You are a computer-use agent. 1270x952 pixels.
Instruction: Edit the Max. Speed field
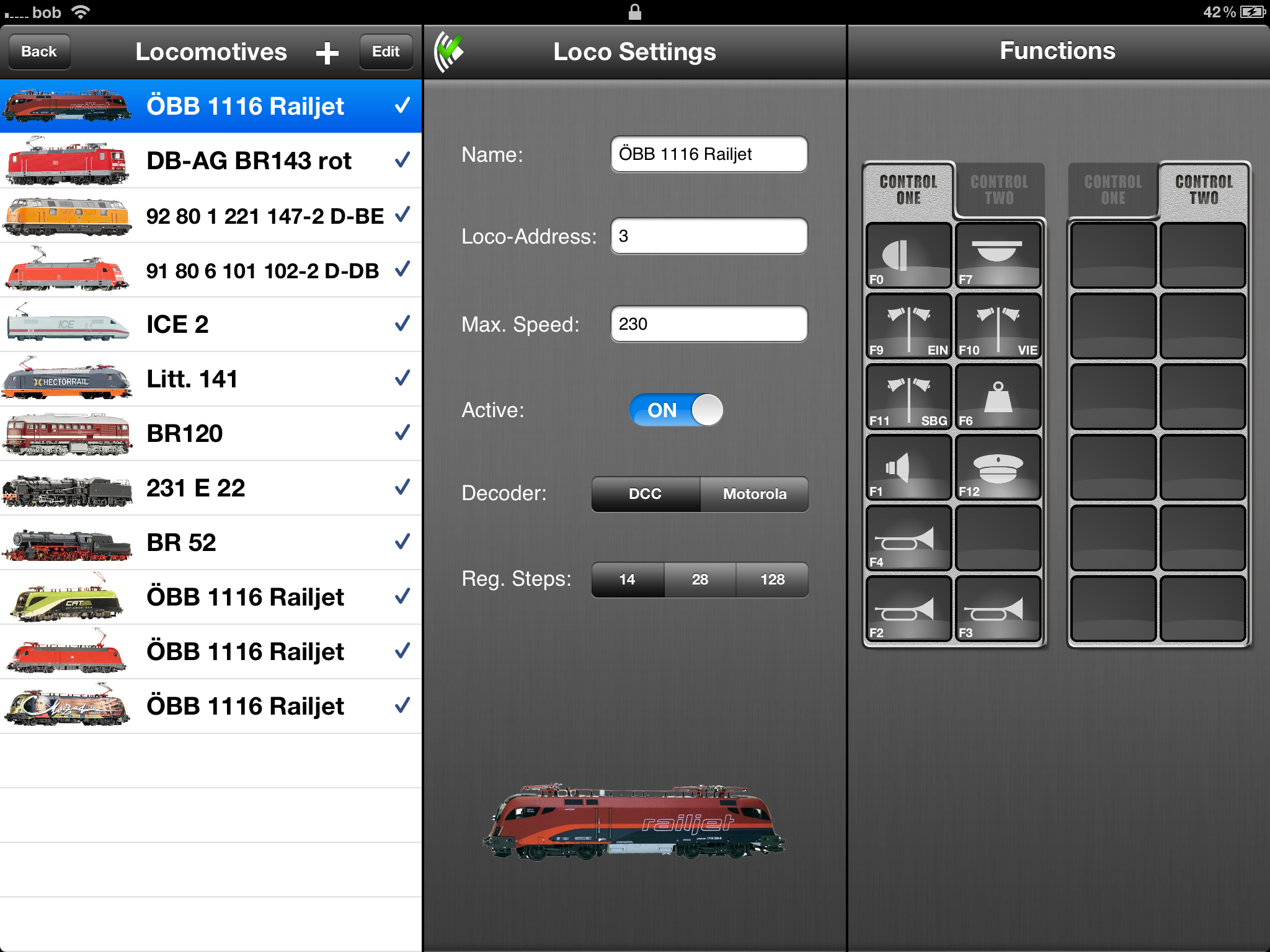[709, 324]
